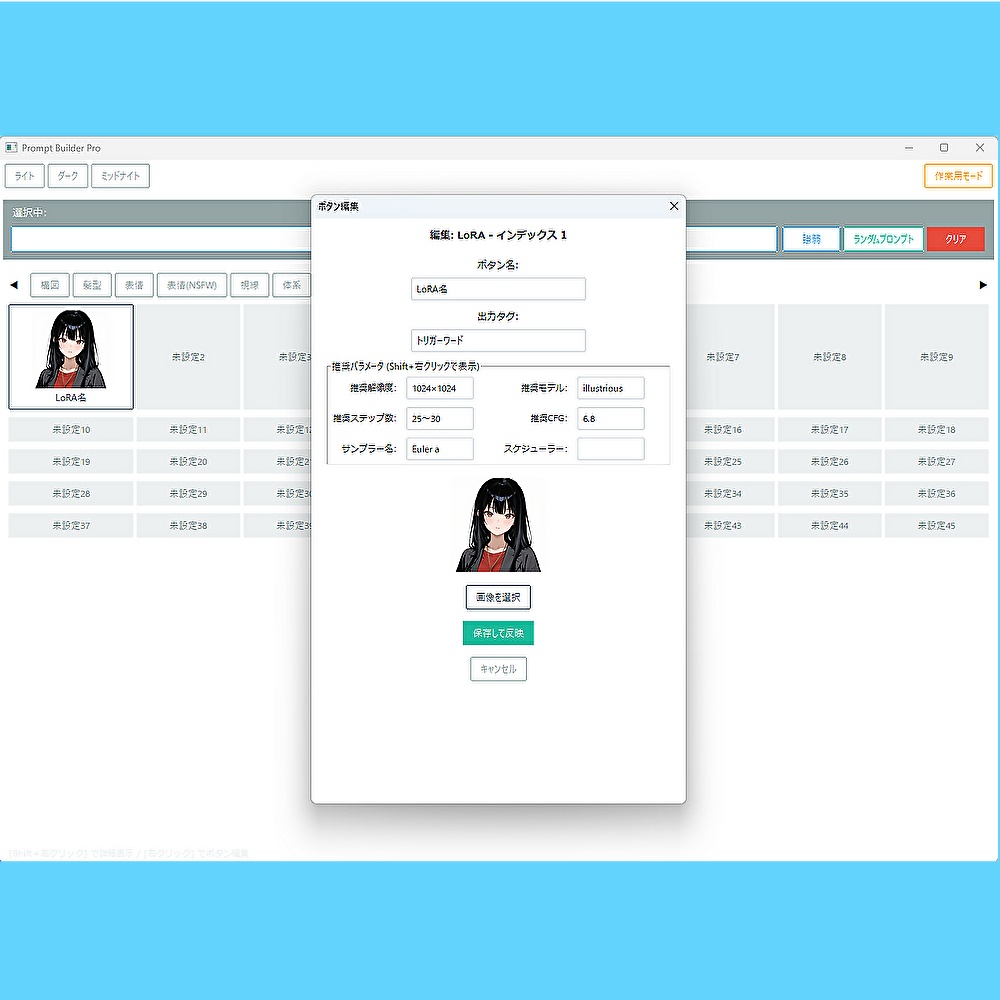Click 画像を選択 button

point(498,598)
